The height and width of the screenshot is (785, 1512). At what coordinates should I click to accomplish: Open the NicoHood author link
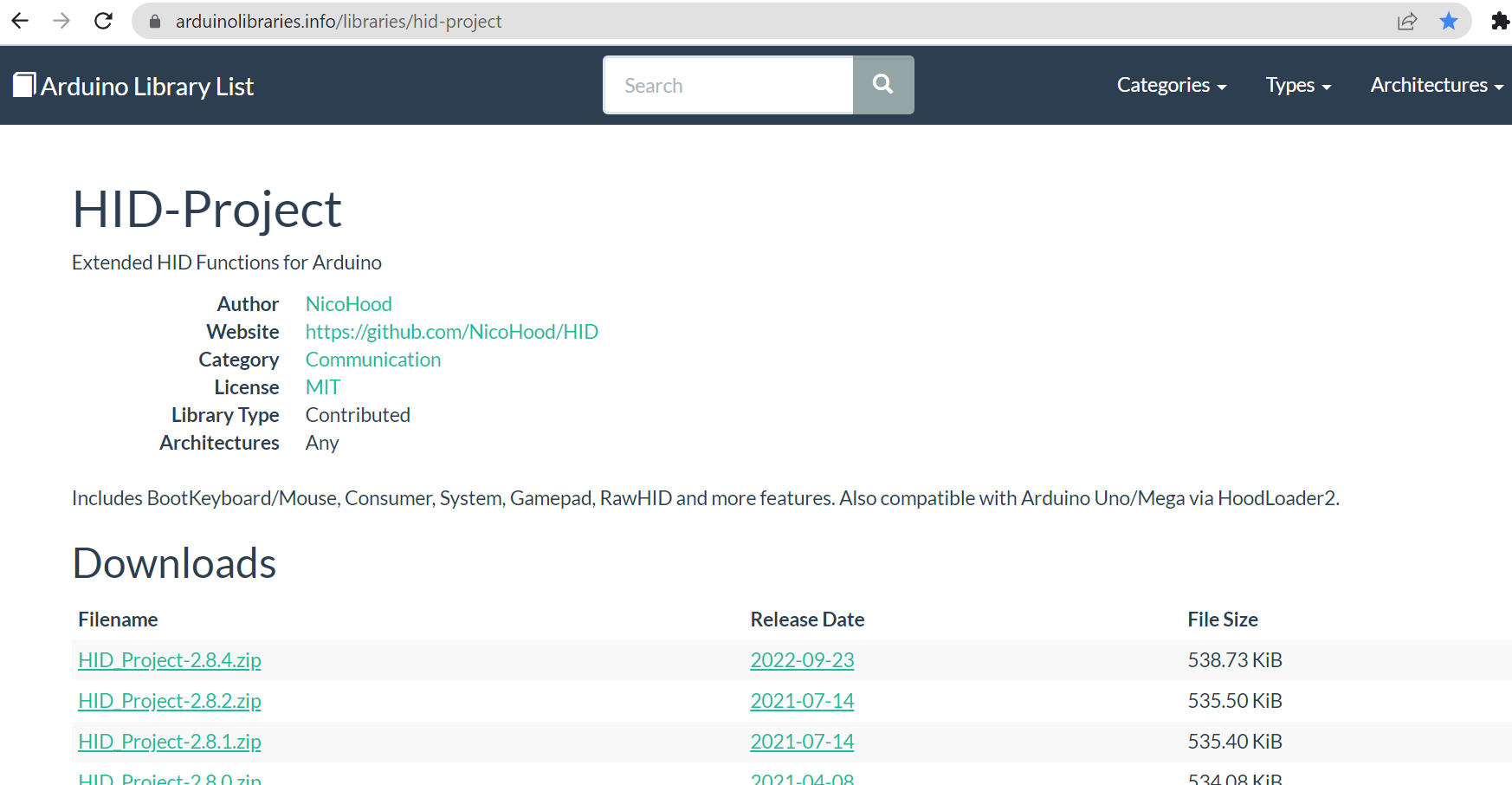coord(348,304)
